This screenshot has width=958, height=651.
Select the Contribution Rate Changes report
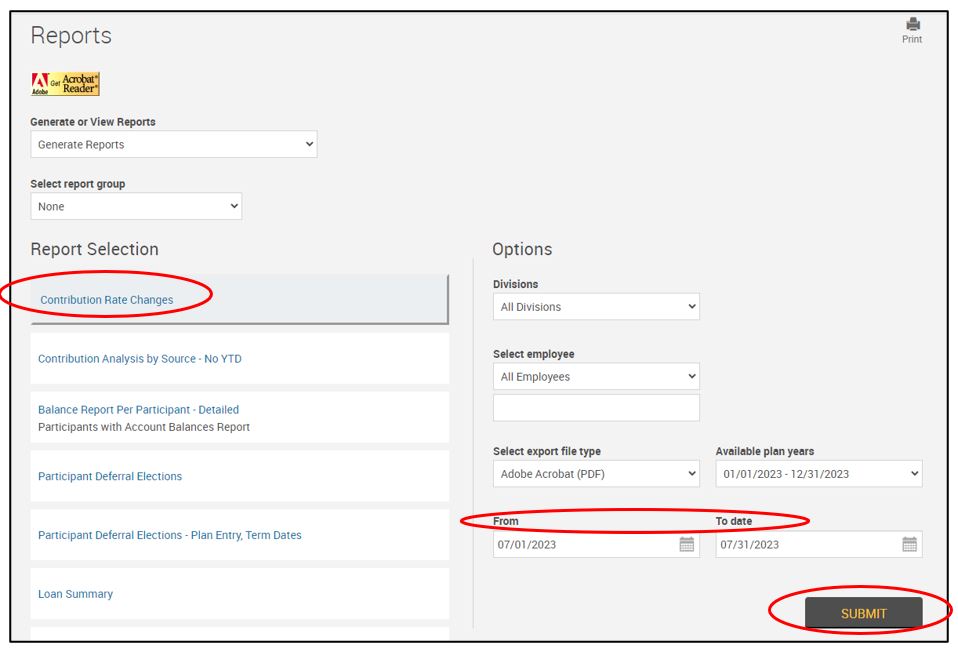107,300
